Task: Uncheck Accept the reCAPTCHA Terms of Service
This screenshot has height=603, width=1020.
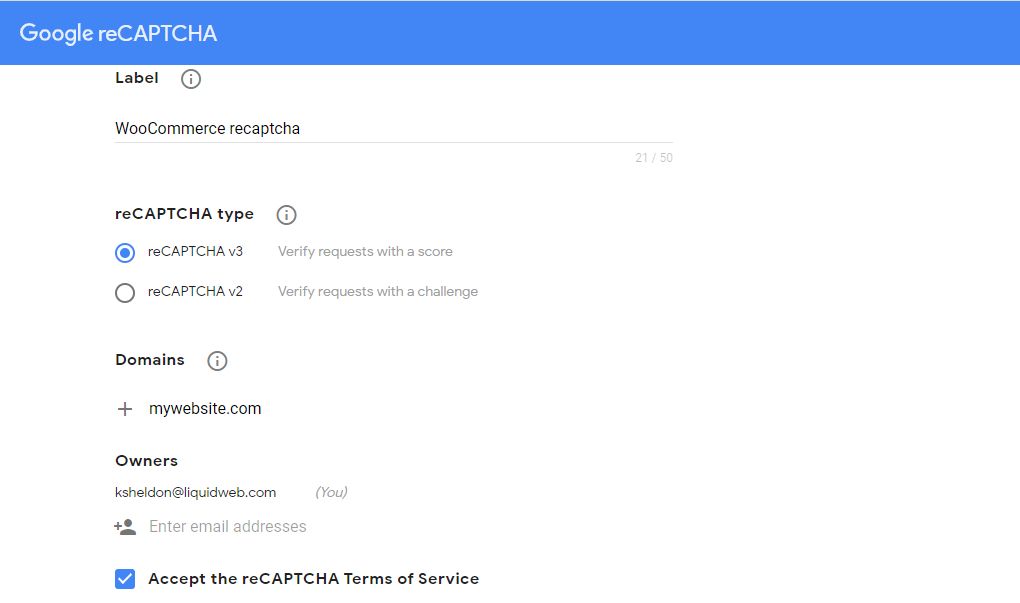Action: (125, 579)
